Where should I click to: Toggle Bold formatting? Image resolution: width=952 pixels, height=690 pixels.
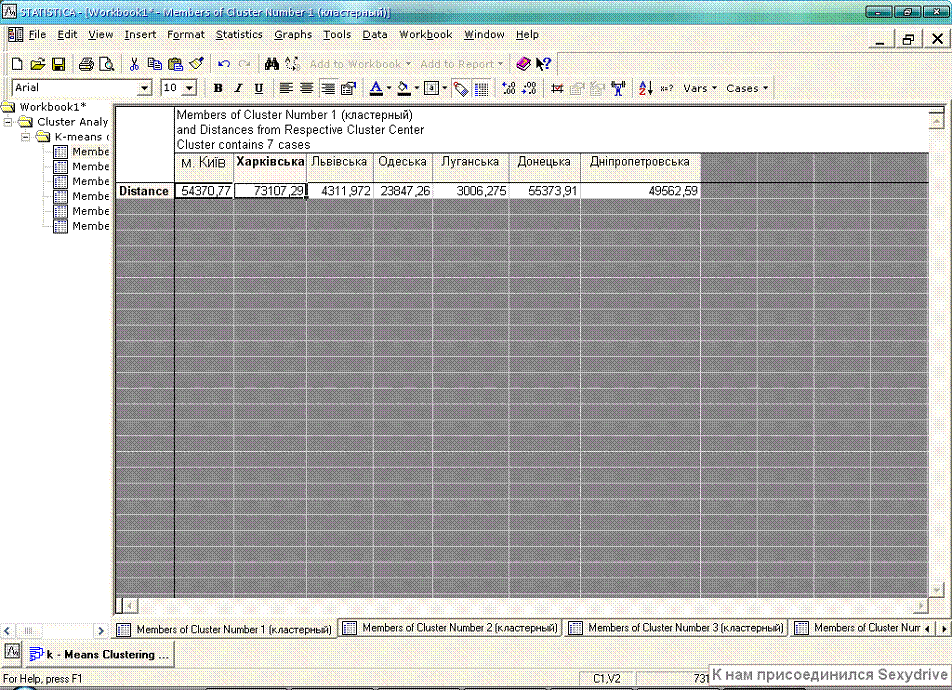[x=218, y=88]
